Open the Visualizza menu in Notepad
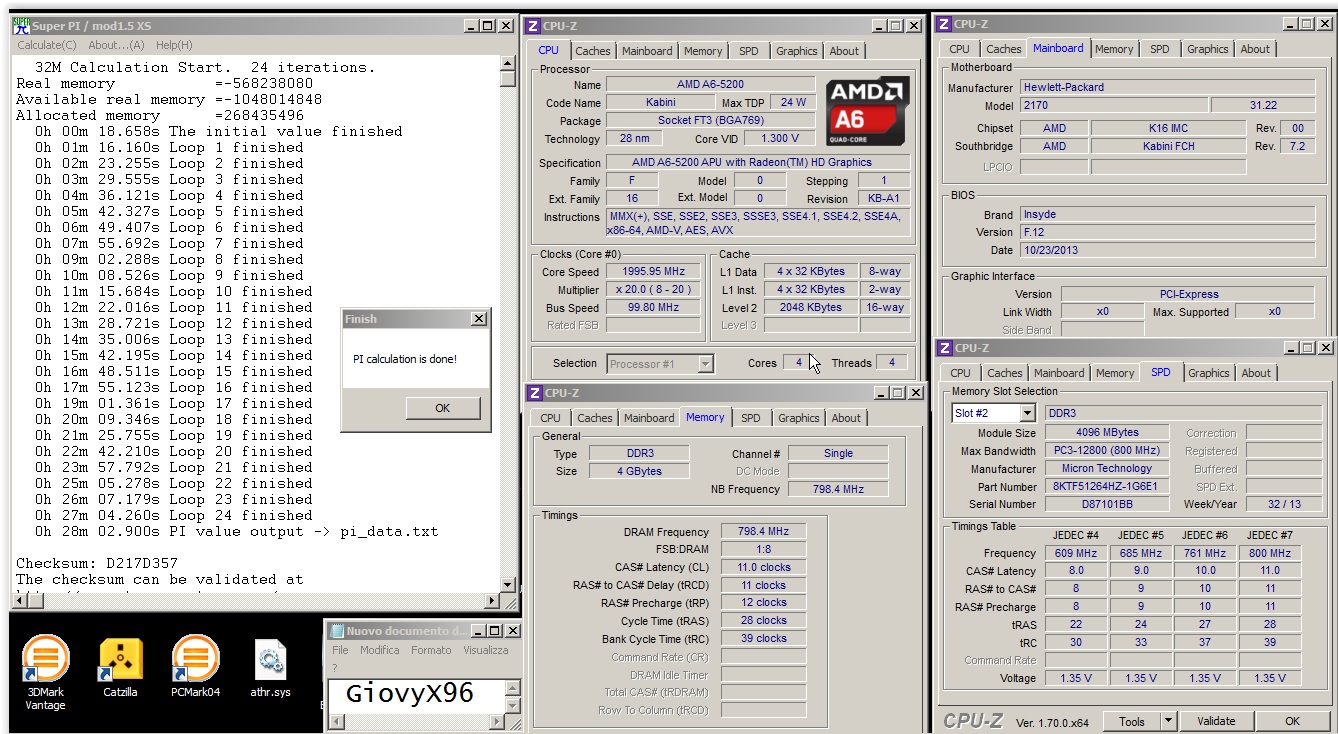The width and height of the screenshot is (1338, 734). [485, 650]
